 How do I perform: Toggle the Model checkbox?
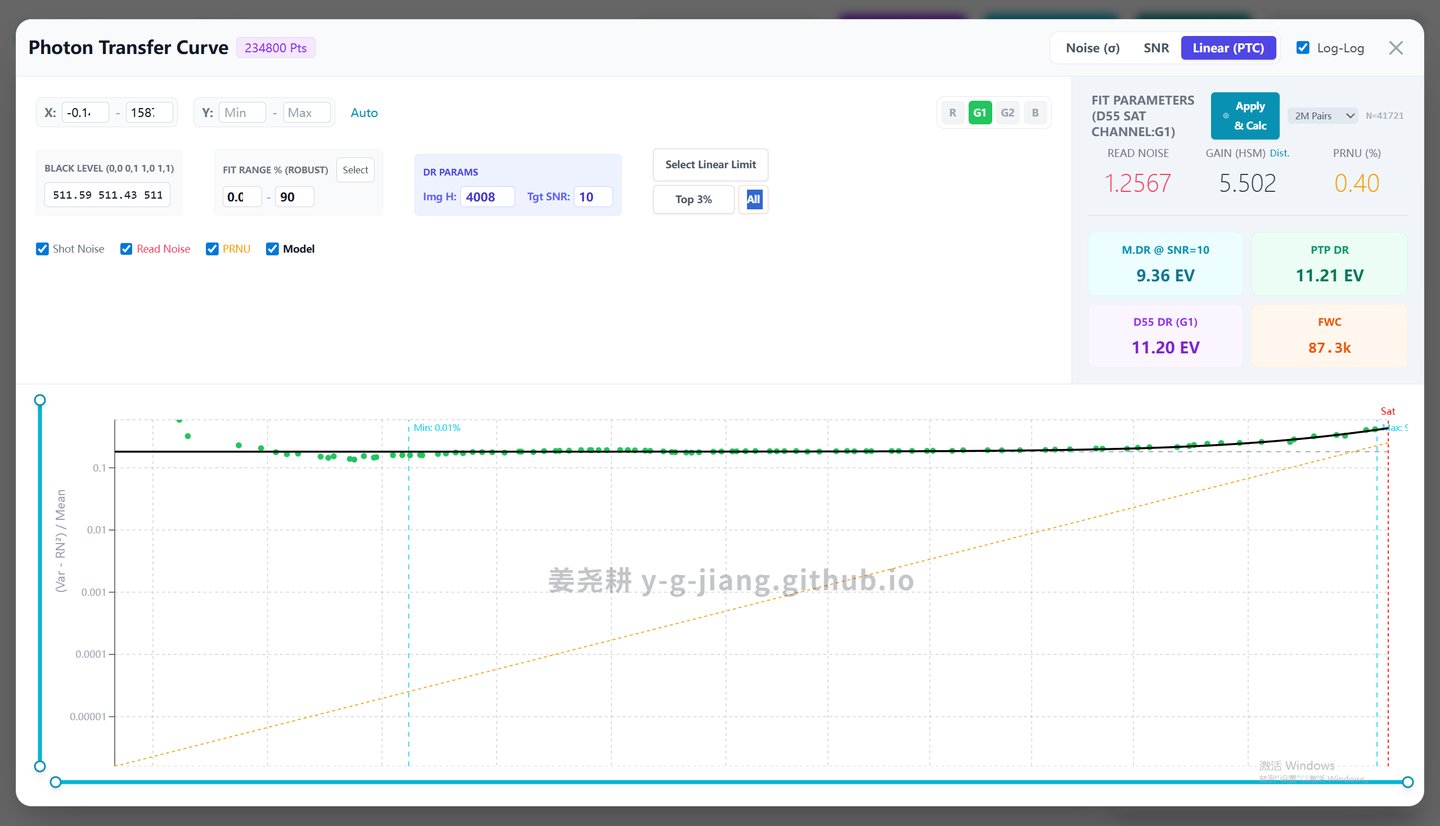[x=272, y=249]
